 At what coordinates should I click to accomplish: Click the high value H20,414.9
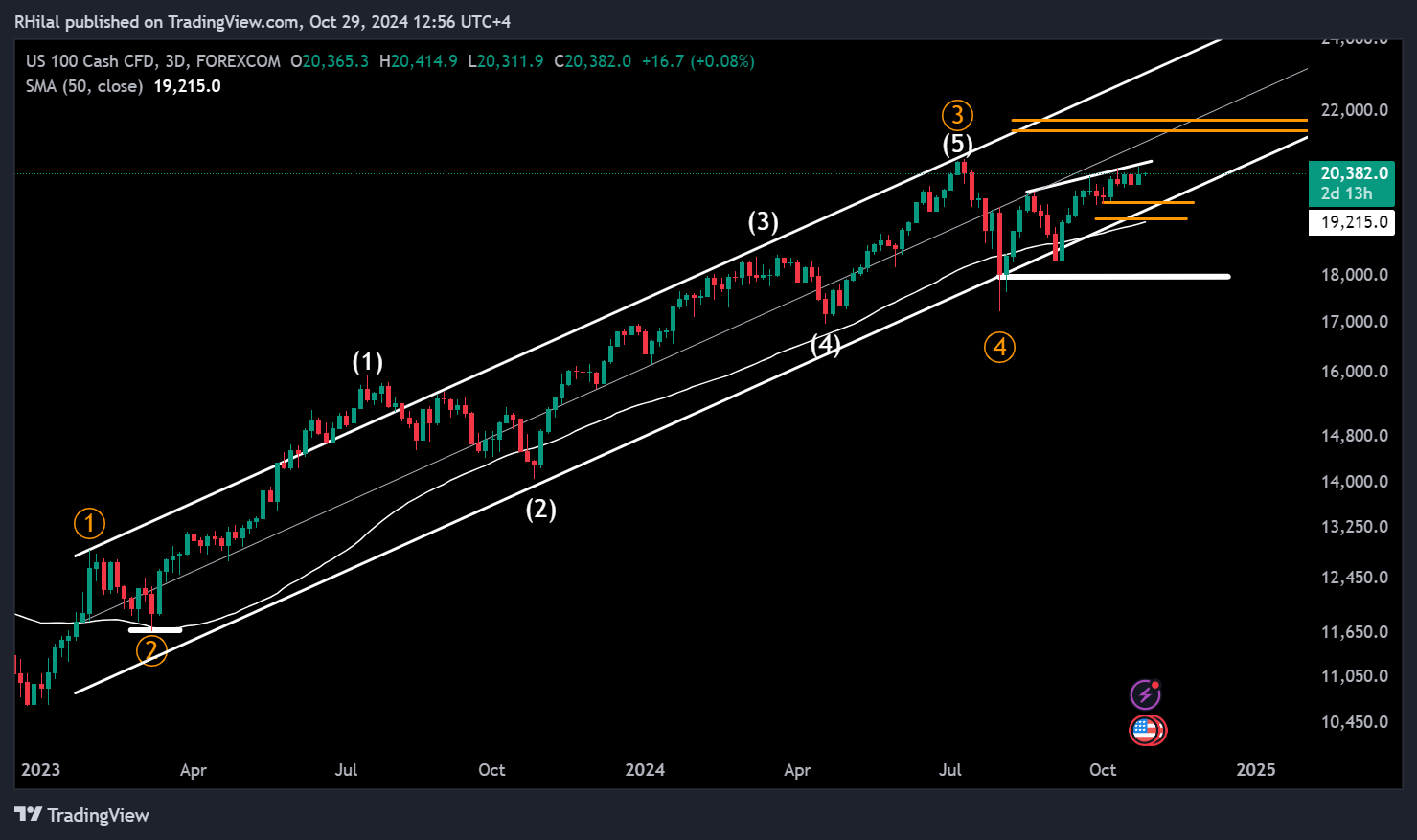click(418, 61)
